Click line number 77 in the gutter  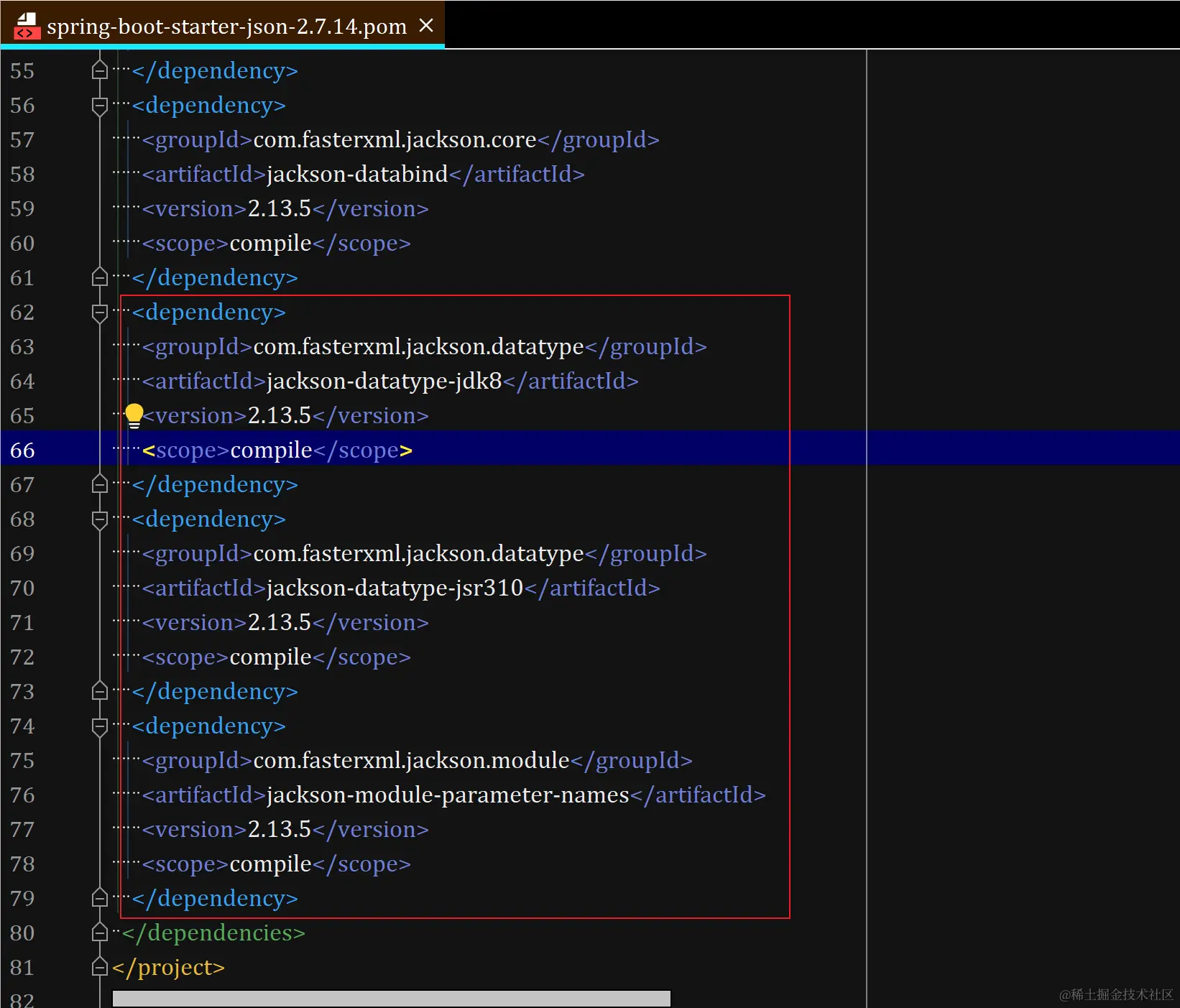(22, 829)
